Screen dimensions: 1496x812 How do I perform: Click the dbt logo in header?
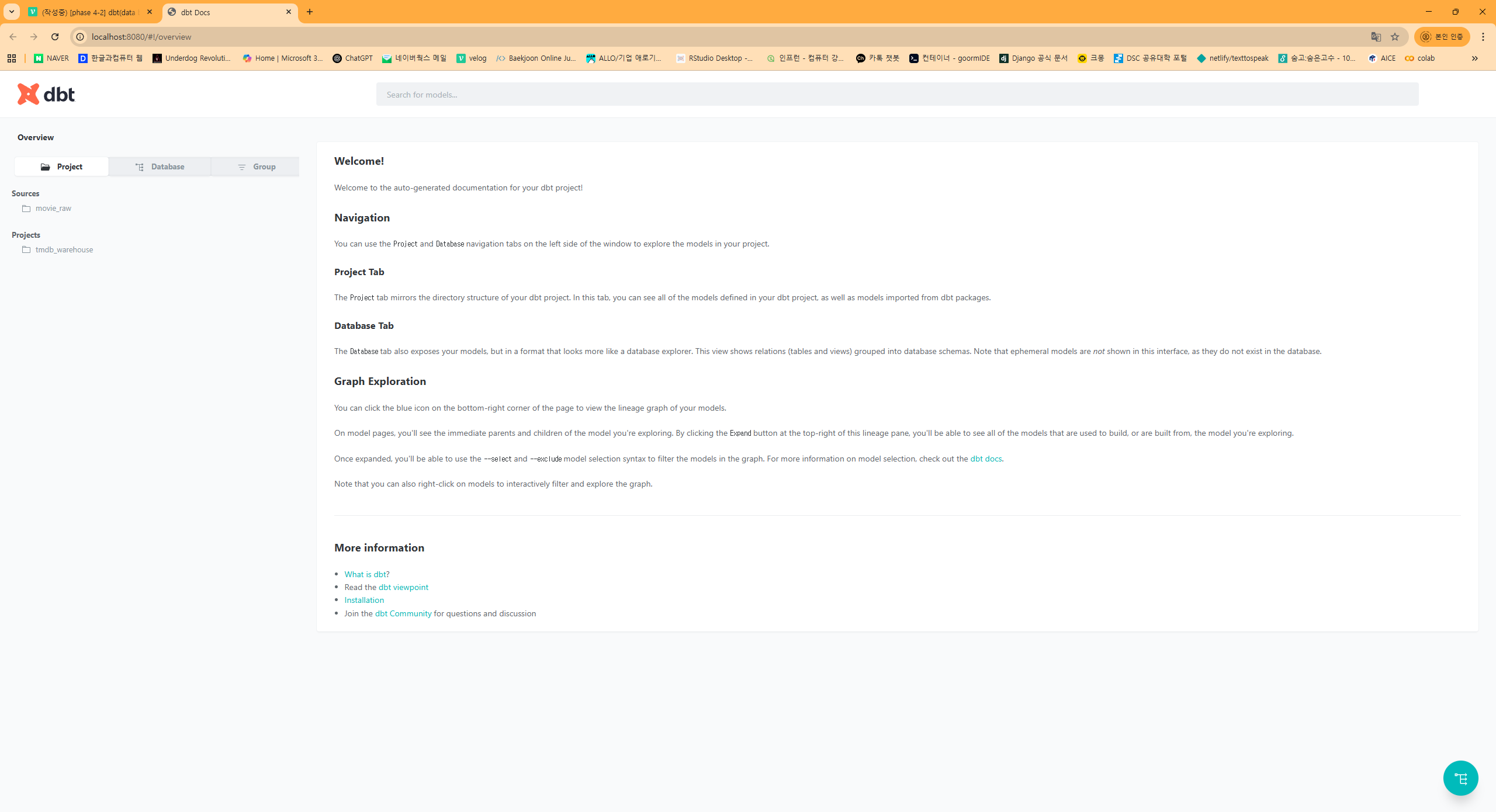(46, 94)
